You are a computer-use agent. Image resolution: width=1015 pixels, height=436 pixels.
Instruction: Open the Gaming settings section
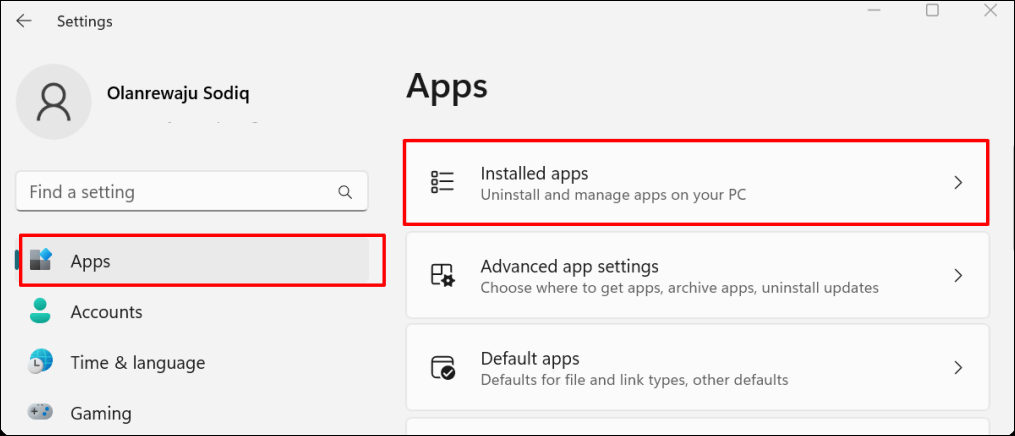100,413
